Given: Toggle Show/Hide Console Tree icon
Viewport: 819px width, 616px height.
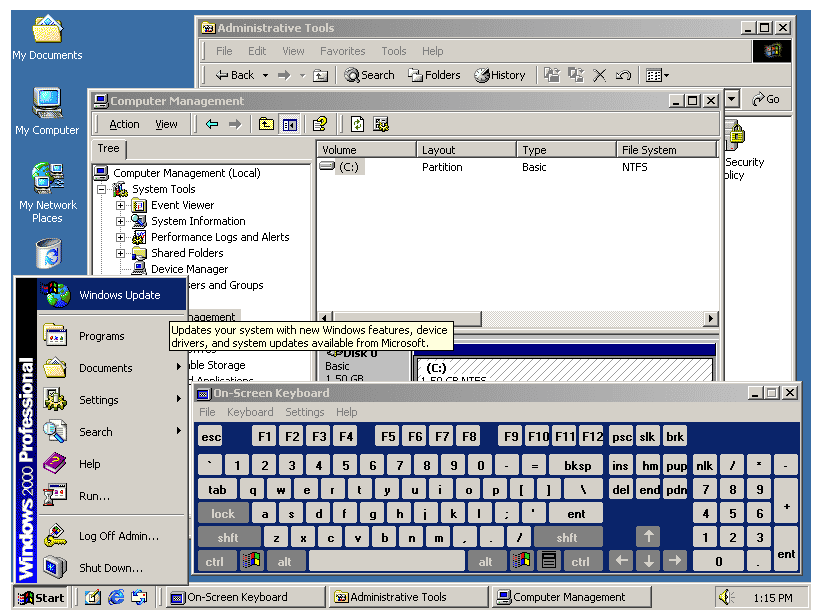Looking at the screenshot, I should 289,124.
